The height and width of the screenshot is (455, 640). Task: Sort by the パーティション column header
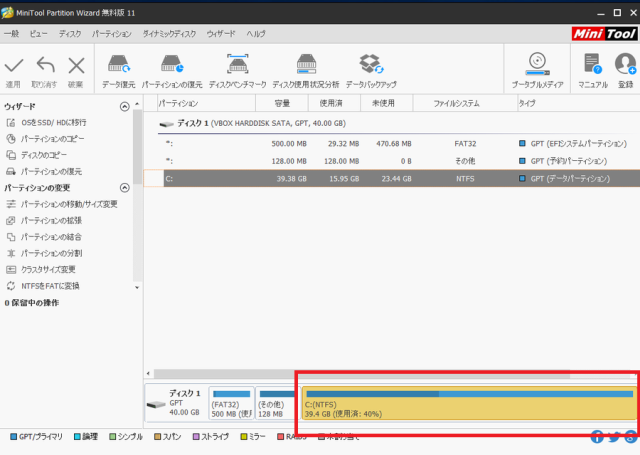pos(206,103)
